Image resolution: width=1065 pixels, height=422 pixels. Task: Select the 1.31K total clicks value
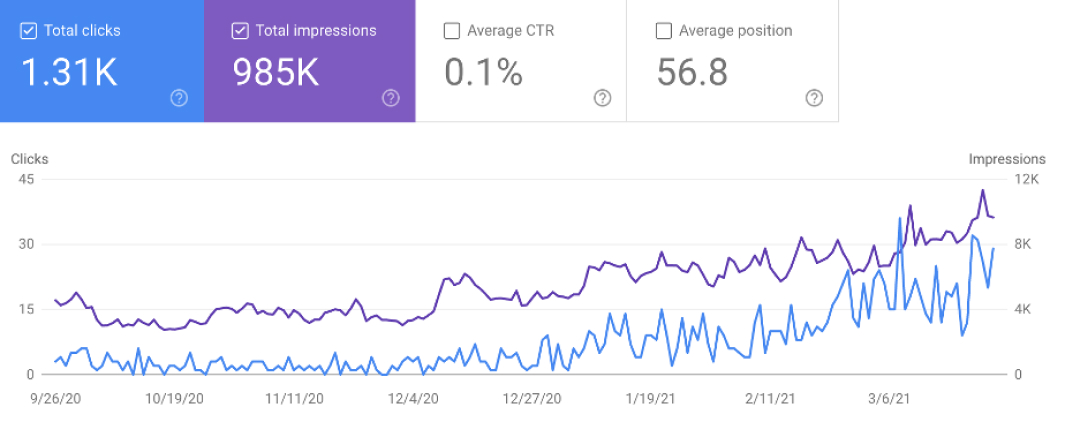point(69,72)
